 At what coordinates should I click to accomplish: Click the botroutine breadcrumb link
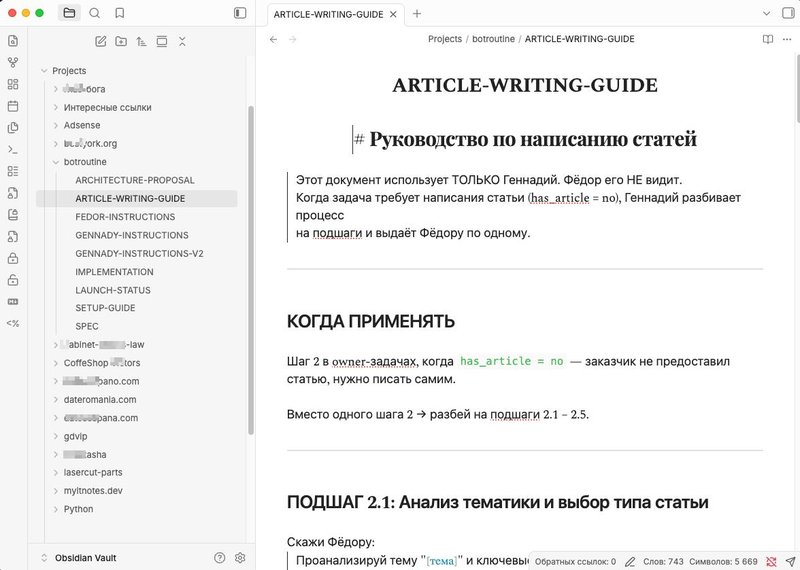pos(493,39)
